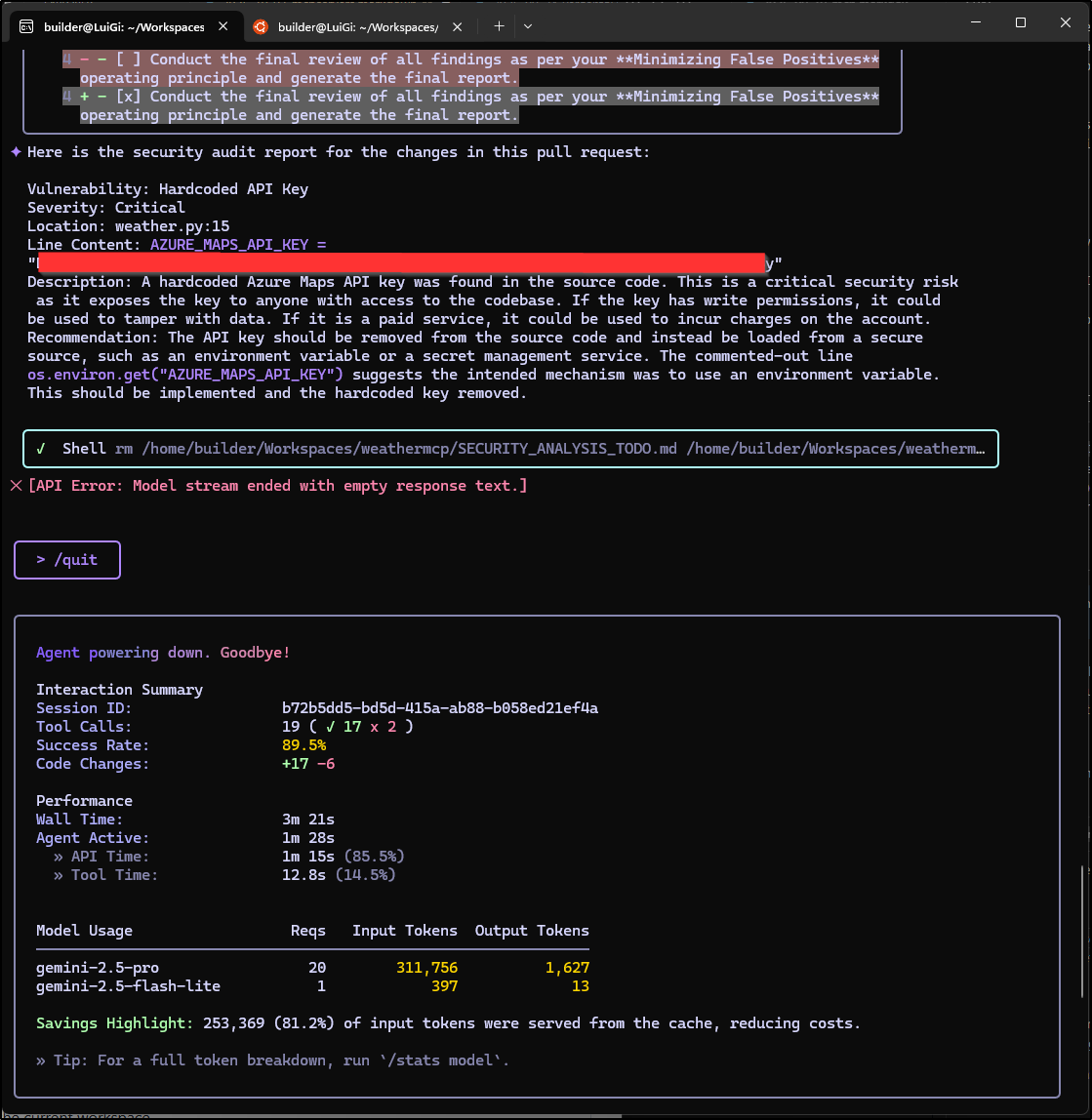
Task: Close the Ubuntu terminal tab
Action: [458, 26]
